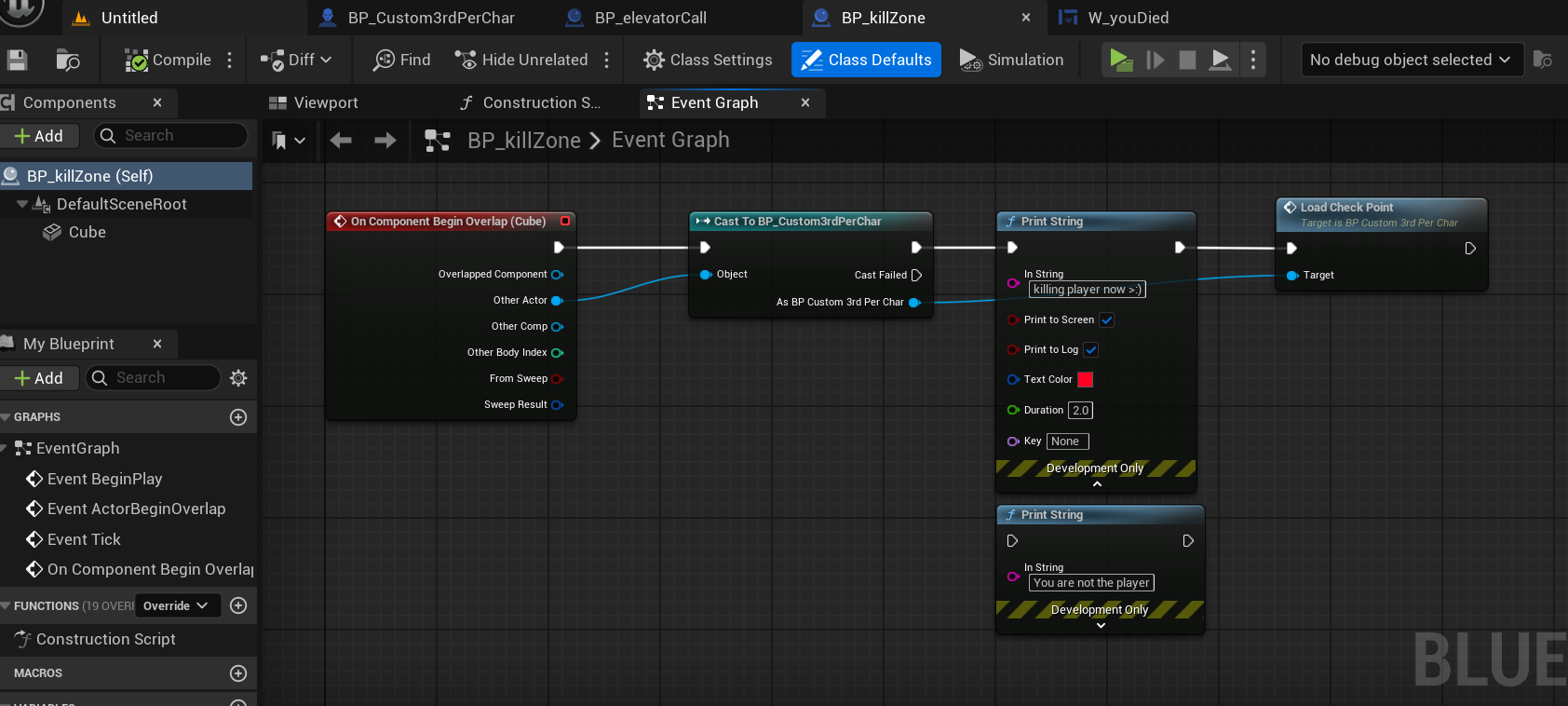Viewport: 1568px width, 706px height.
Task: Add new graph with plus icon
Action: (238, 417)
